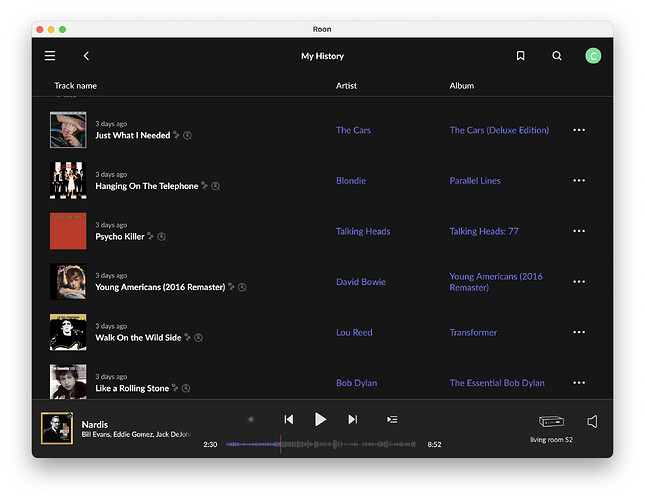Click the clock icon beside Just What I Needed

[x=187, y=135]
